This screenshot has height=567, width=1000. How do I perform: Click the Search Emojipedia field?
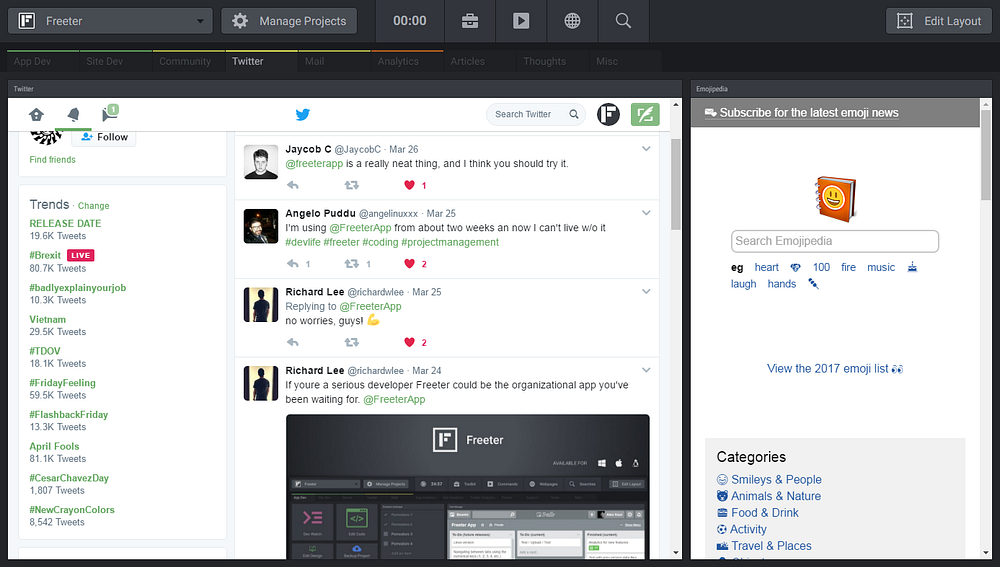pos(835,241)
